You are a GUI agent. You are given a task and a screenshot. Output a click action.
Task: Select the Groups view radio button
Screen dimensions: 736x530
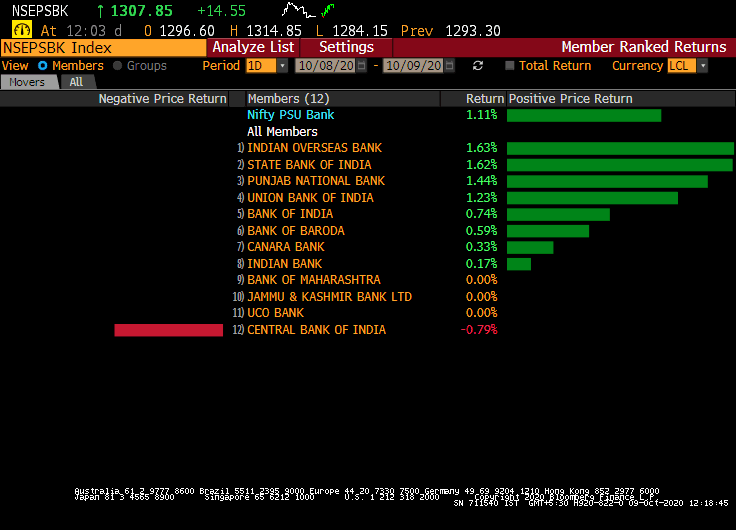click(x=118, y=66)
